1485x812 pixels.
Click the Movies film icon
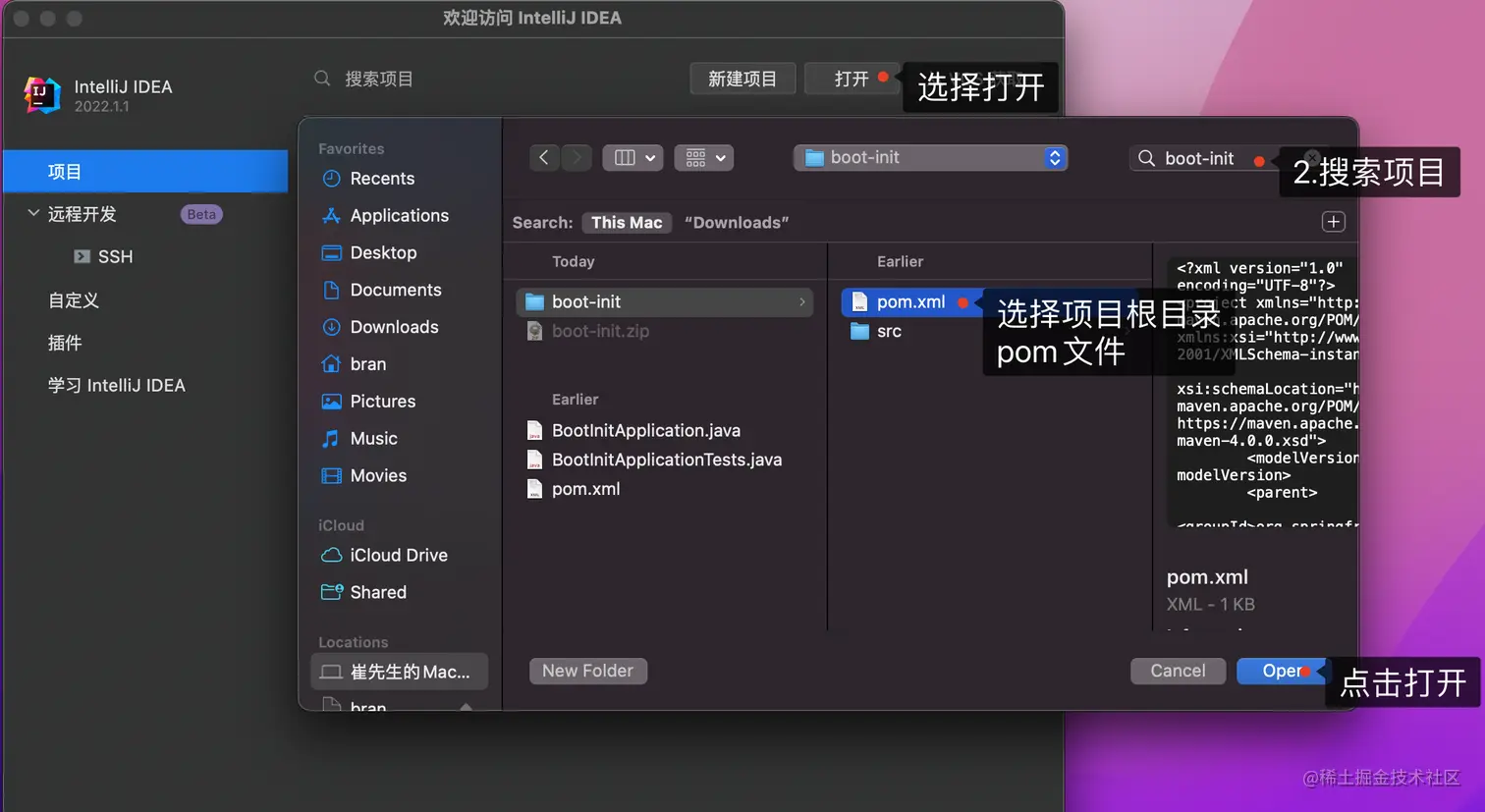[x=332, y=476]
